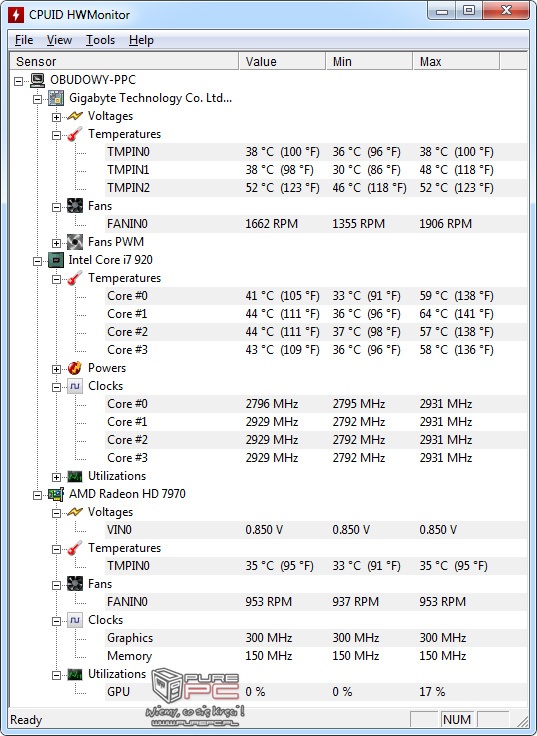537x736 pixels.
Task: Expand the Intel Utilizations node
Action: coord(56,477)
